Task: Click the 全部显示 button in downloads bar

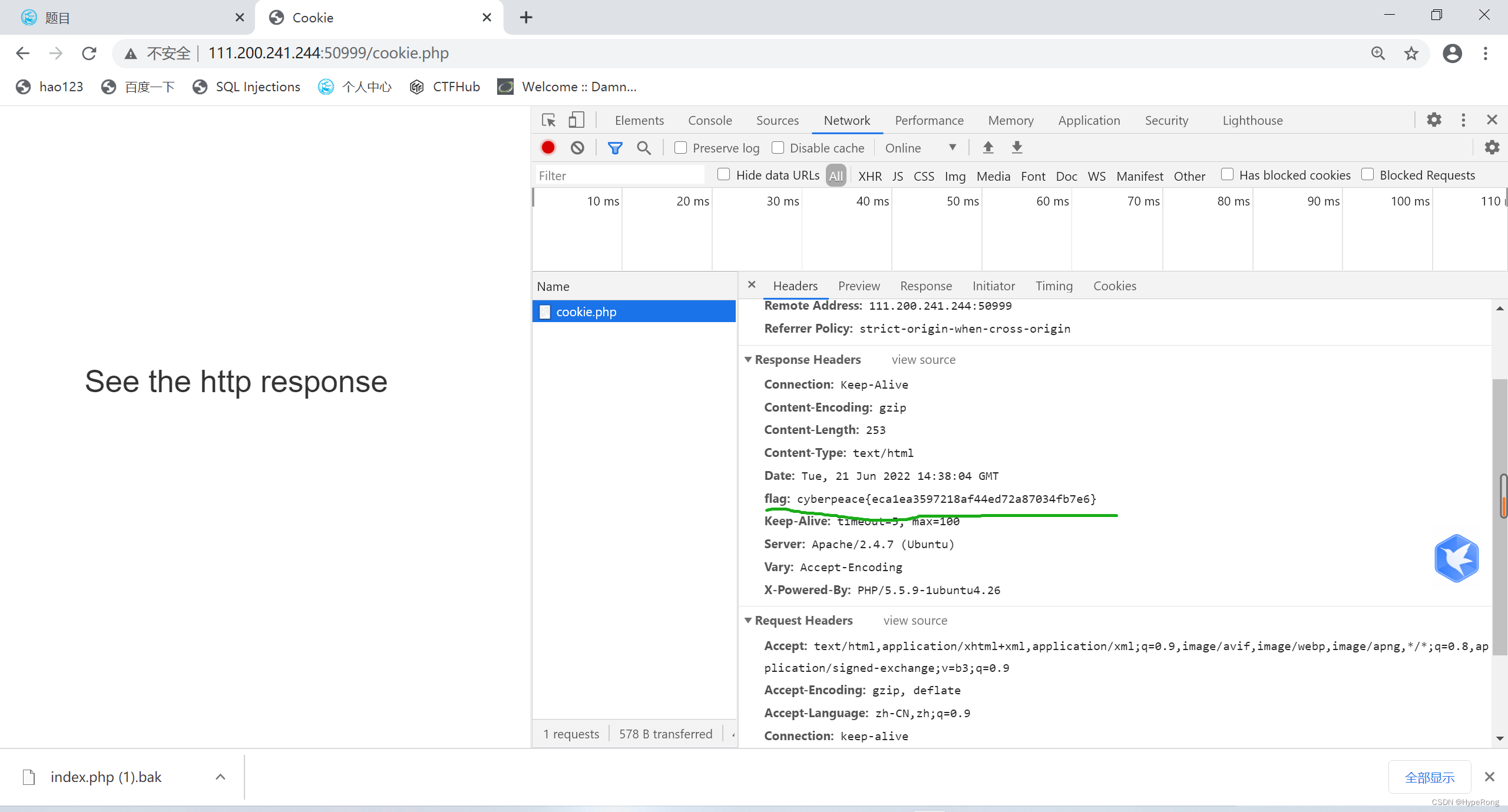Action: [1429, 777]
